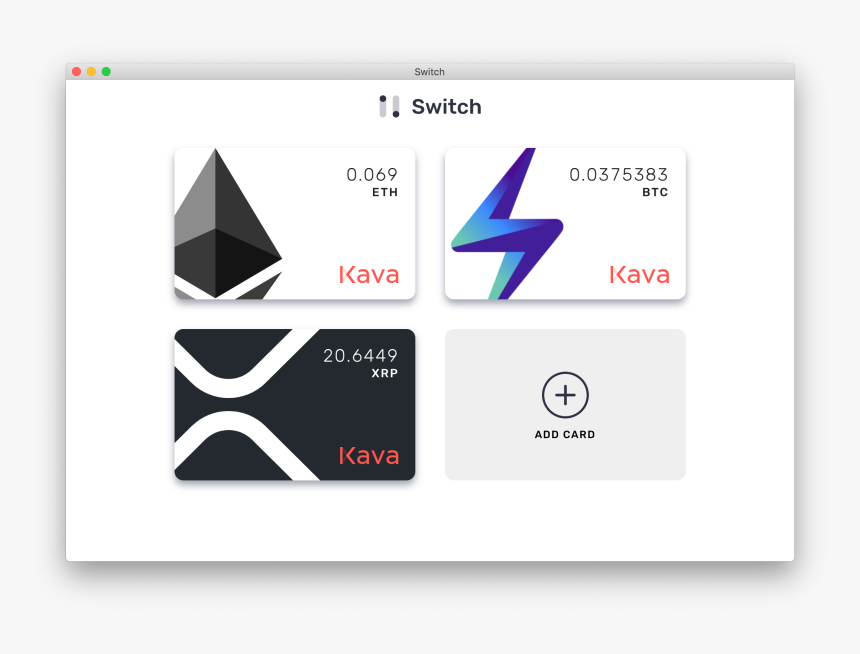
Task: Click the 0.069 balance value
Action: click(371, 174)
